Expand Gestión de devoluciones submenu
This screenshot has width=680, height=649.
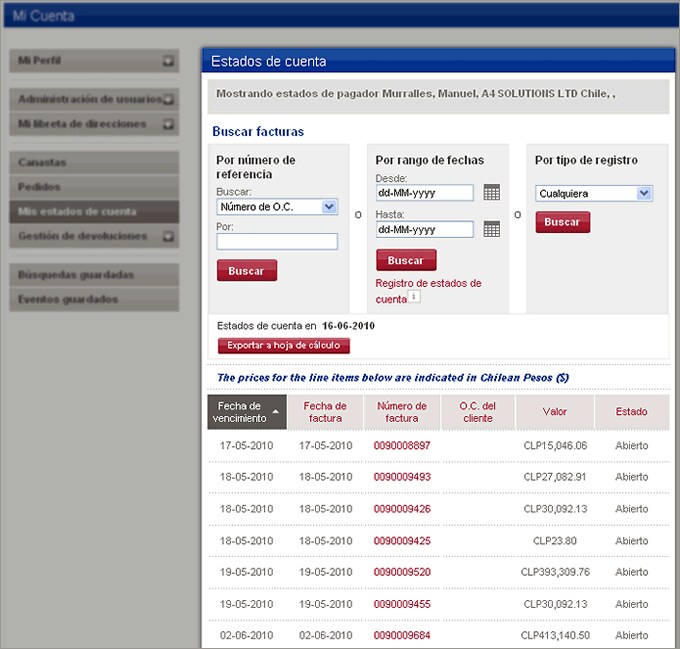pyautogui.click(x=169, y=237)
